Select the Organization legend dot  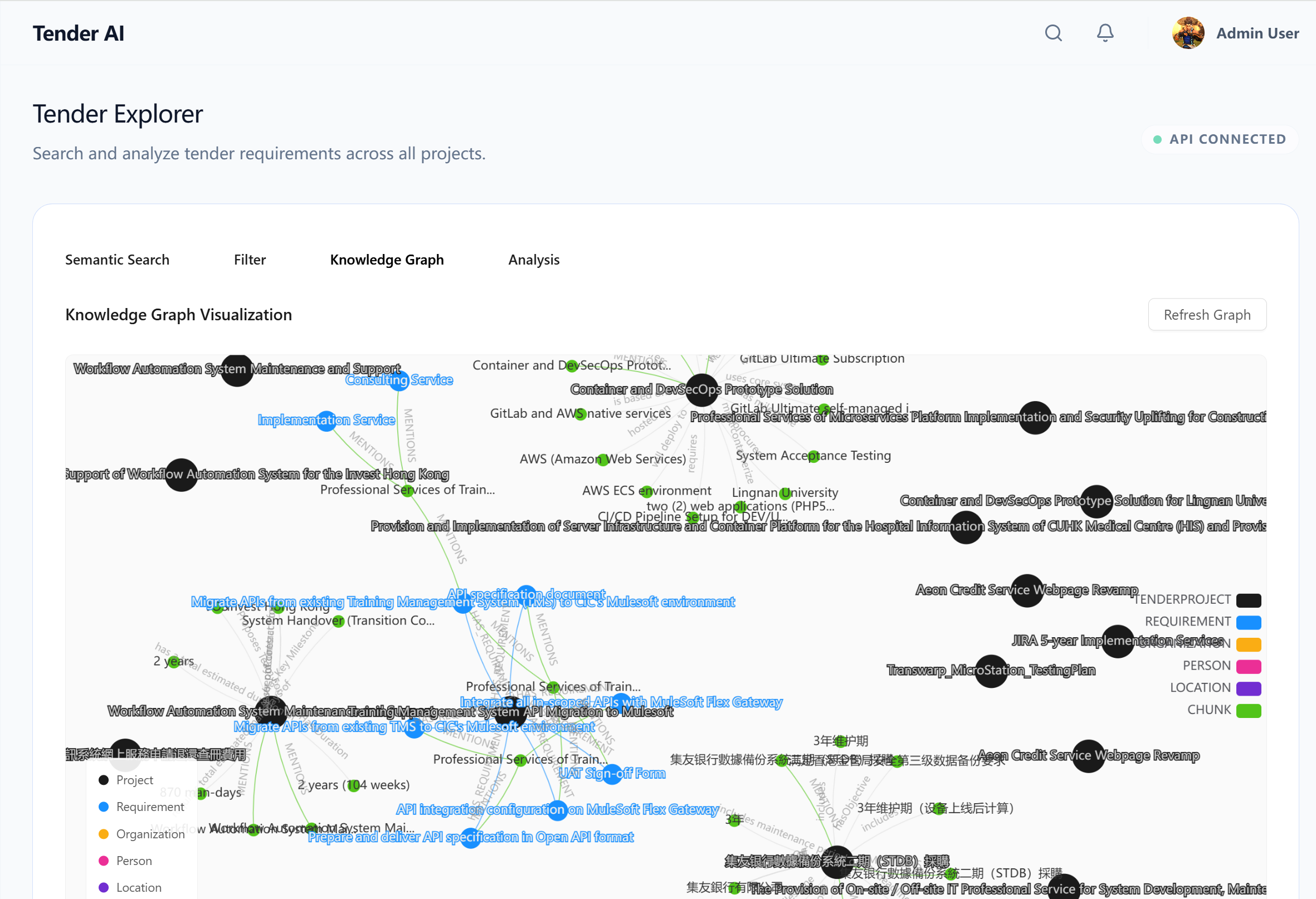click(104, 833)
